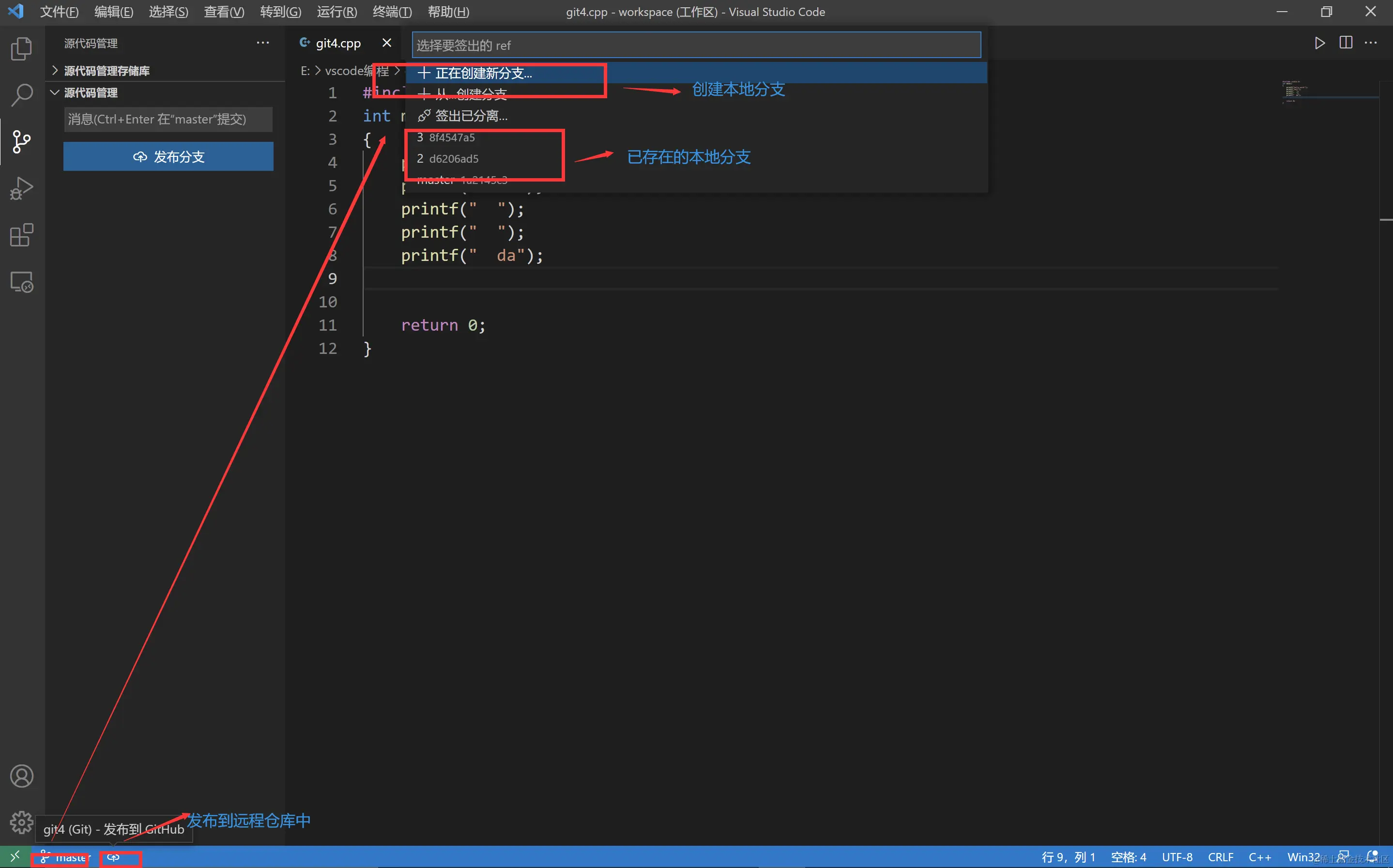The width and height of the screenshot is (1393, 868).
Task: Click line number 11 in gutter
Action: (x=327, y=325)
